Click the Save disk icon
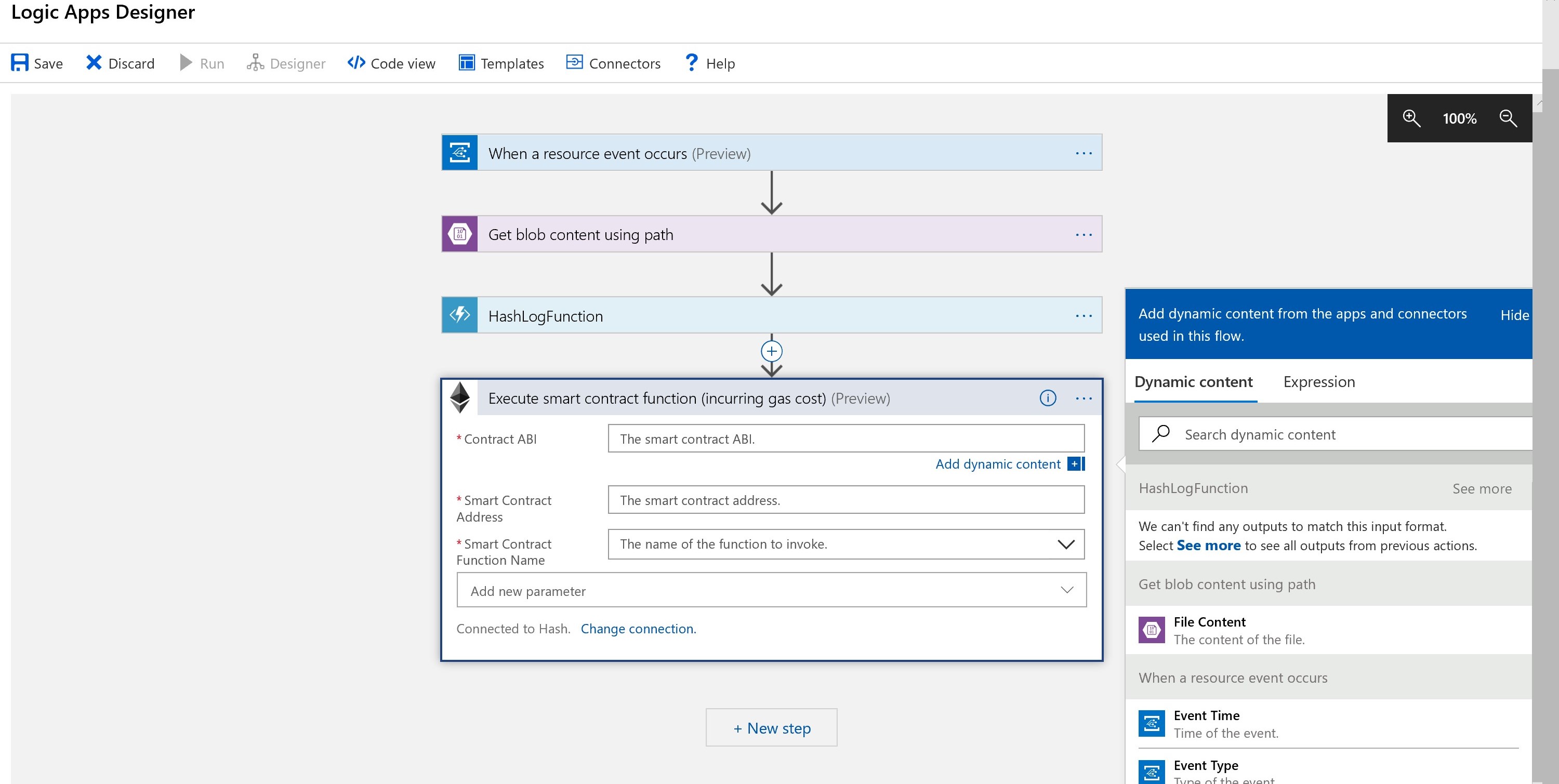The image size is (1559, 784). coord(19,63)
